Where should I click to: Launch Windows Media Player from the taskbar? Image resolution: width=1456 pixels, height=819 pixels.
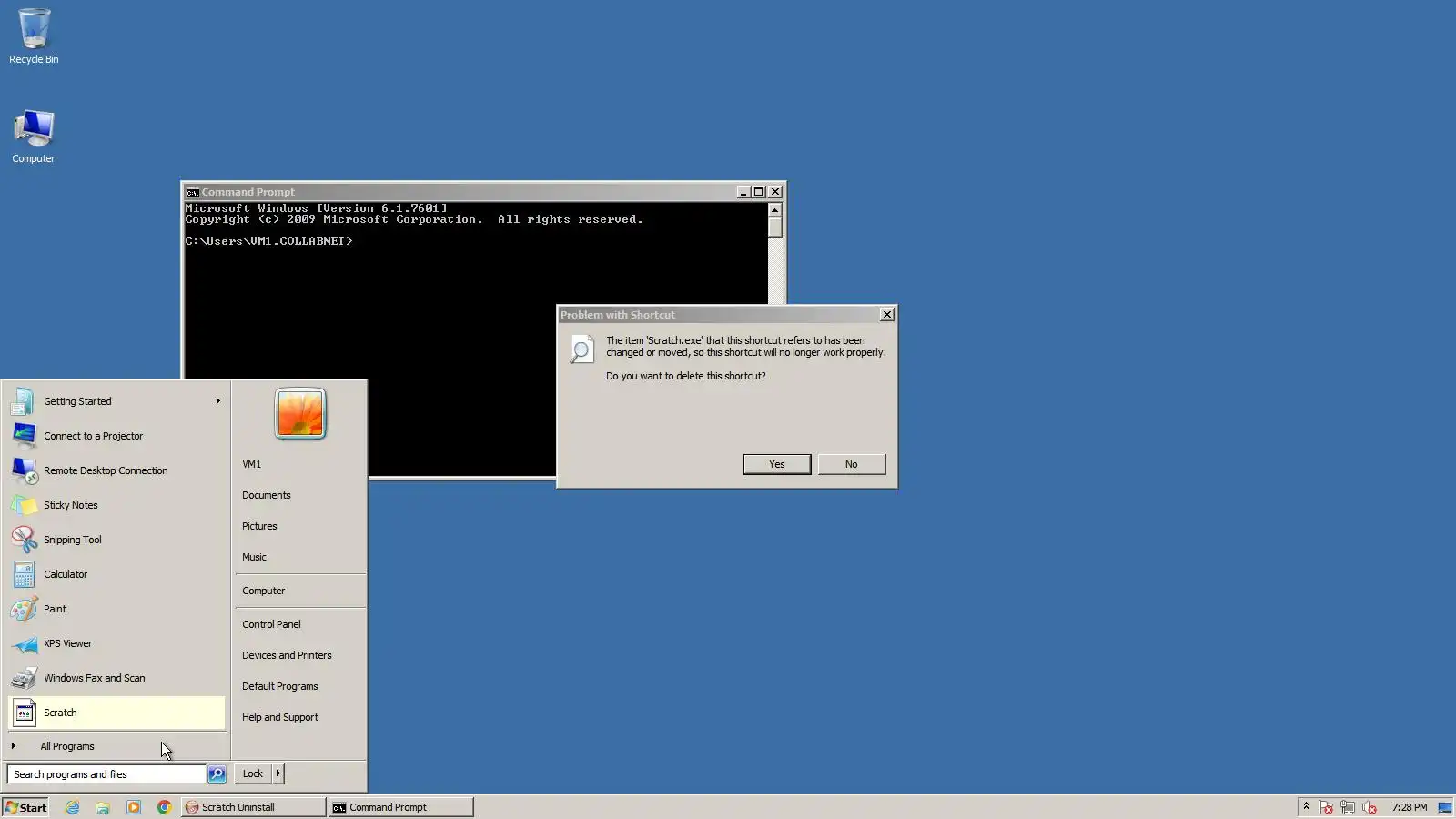click(134, 807)
